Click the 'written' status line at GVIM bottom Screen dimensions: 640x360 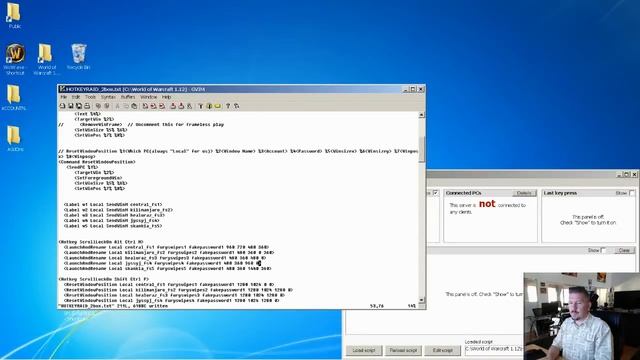113,305
